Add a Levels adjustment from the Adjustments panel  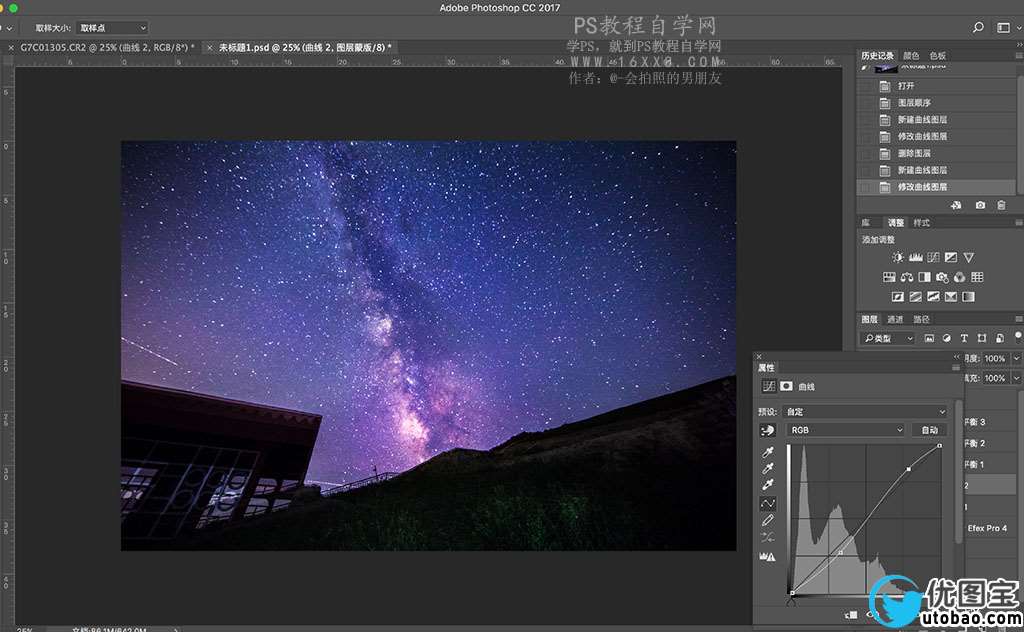[915, 258]
